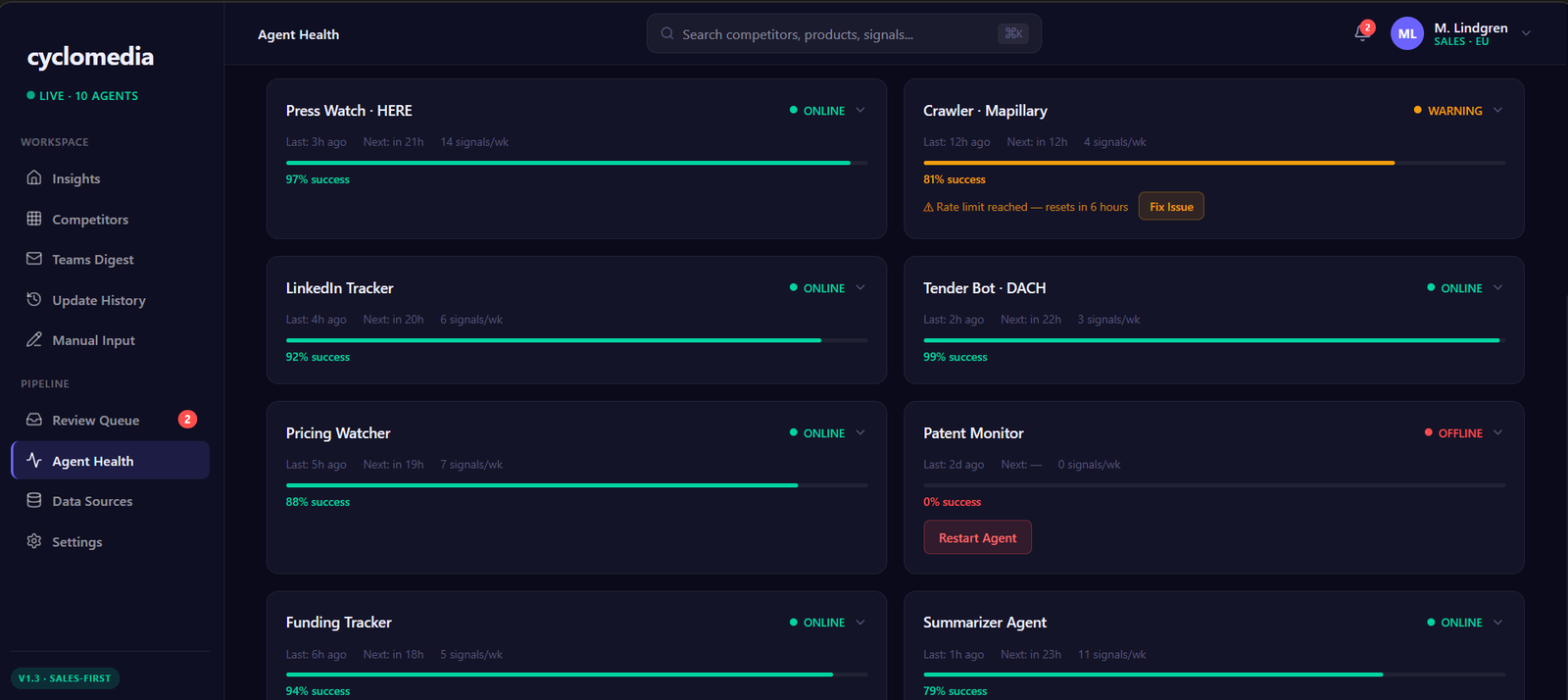The width and height of the screenshot is (1568, 700).
Task: Click the cyclomedia logo
Action: click(90, 57)
